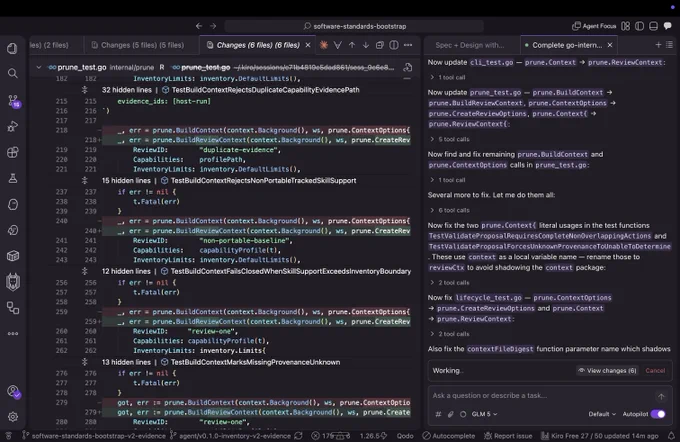Image resolution: width=680 pixels, height=442 pixels.
Task: Click the View changes (6) button
Action: pos(607,370)
